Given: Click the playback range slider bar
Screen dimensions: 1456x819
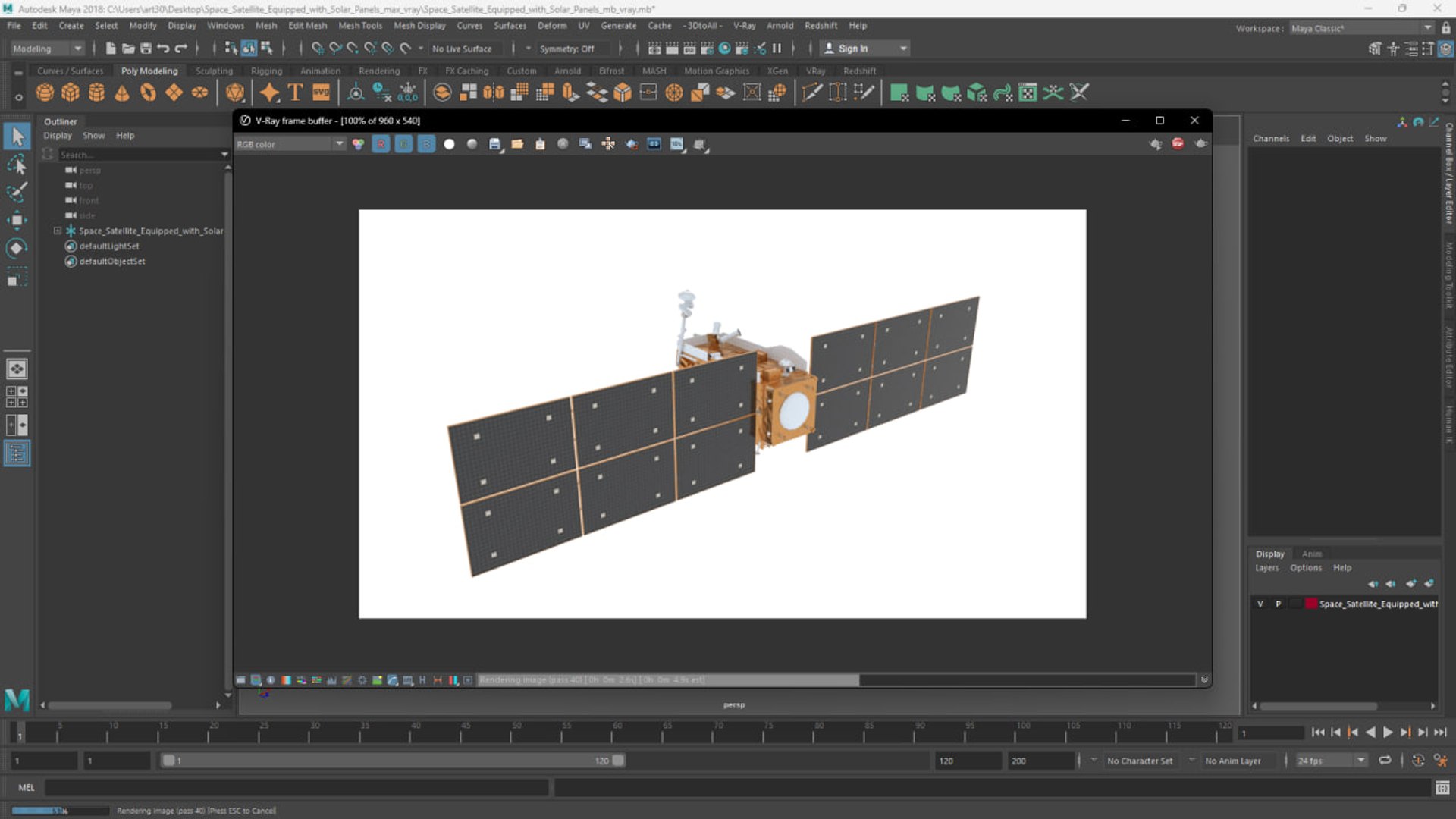Looking at the screenshot, I should 393,761.
